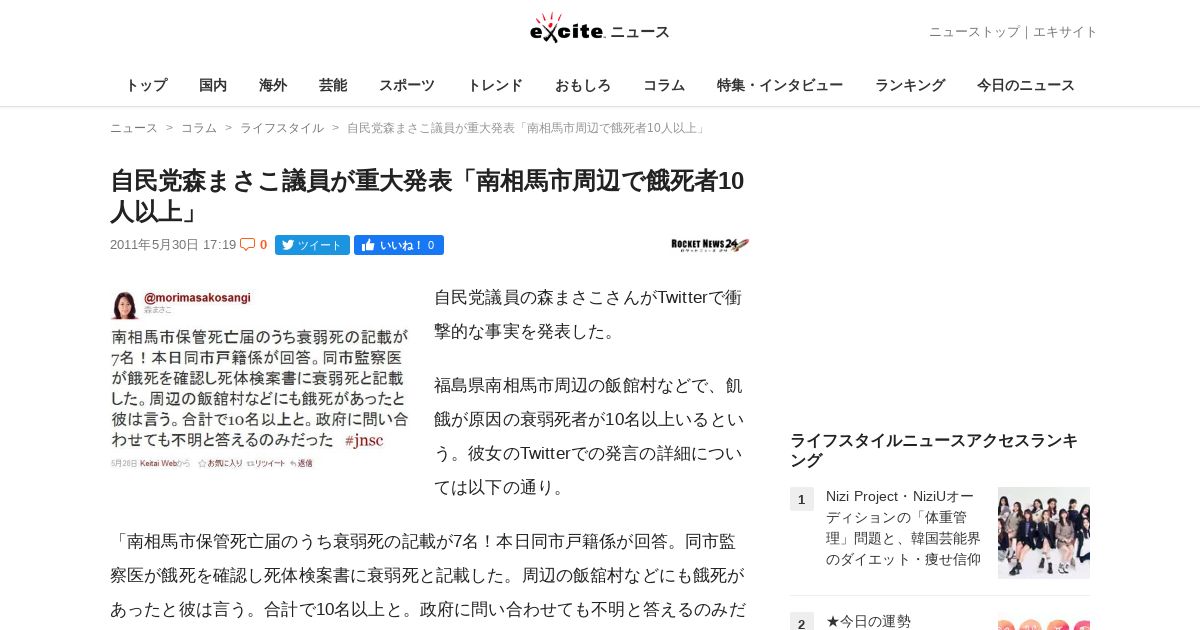Open the 今日のニュース navigation item

1026,86
